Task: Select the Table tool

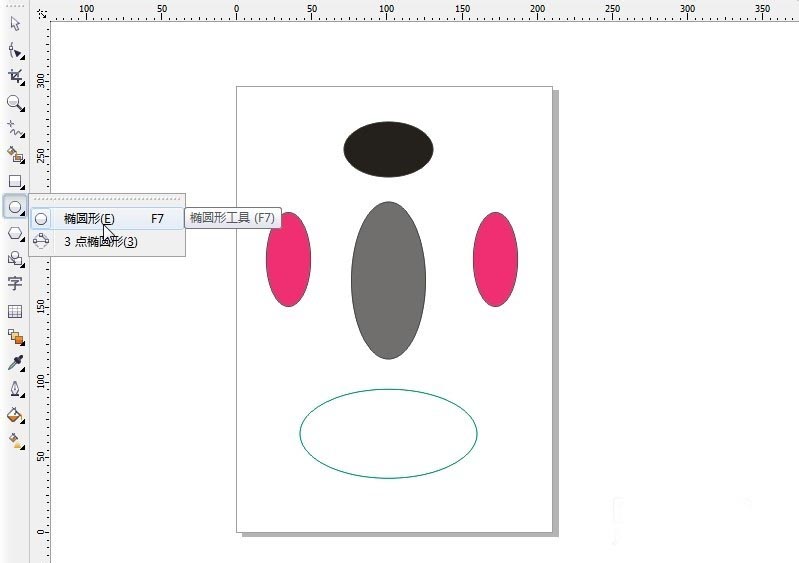Action: [x=15, y=311]
